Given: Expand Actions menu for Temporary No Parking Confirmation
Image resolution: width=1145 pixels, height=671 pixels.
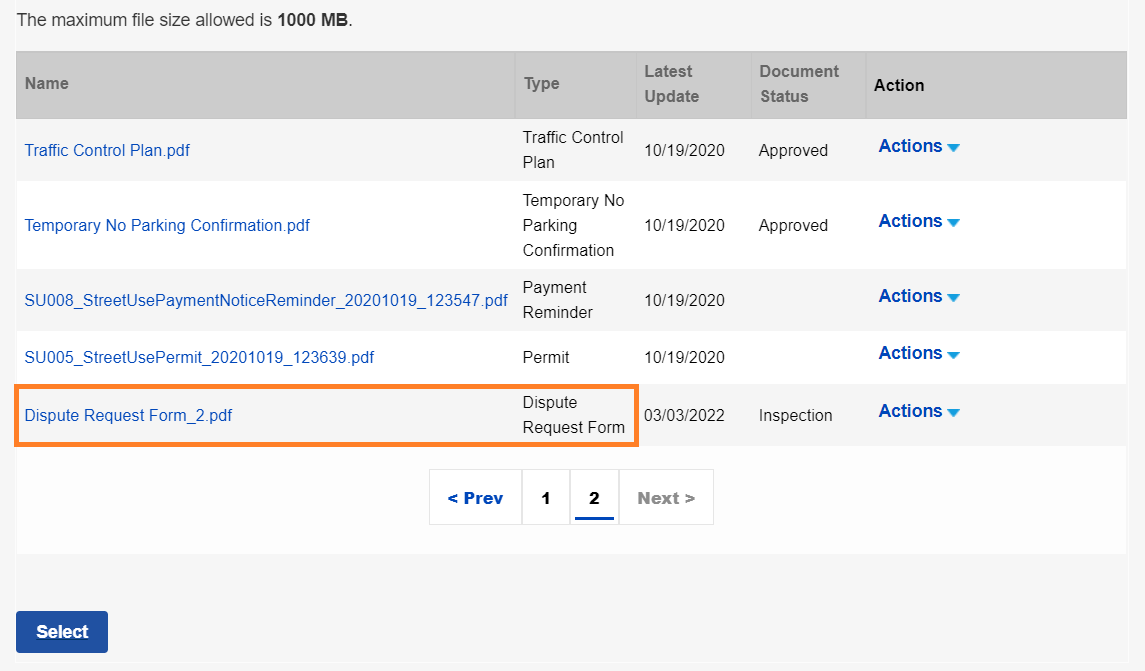Looking at the screenshot, I should [x=918, y=222].
